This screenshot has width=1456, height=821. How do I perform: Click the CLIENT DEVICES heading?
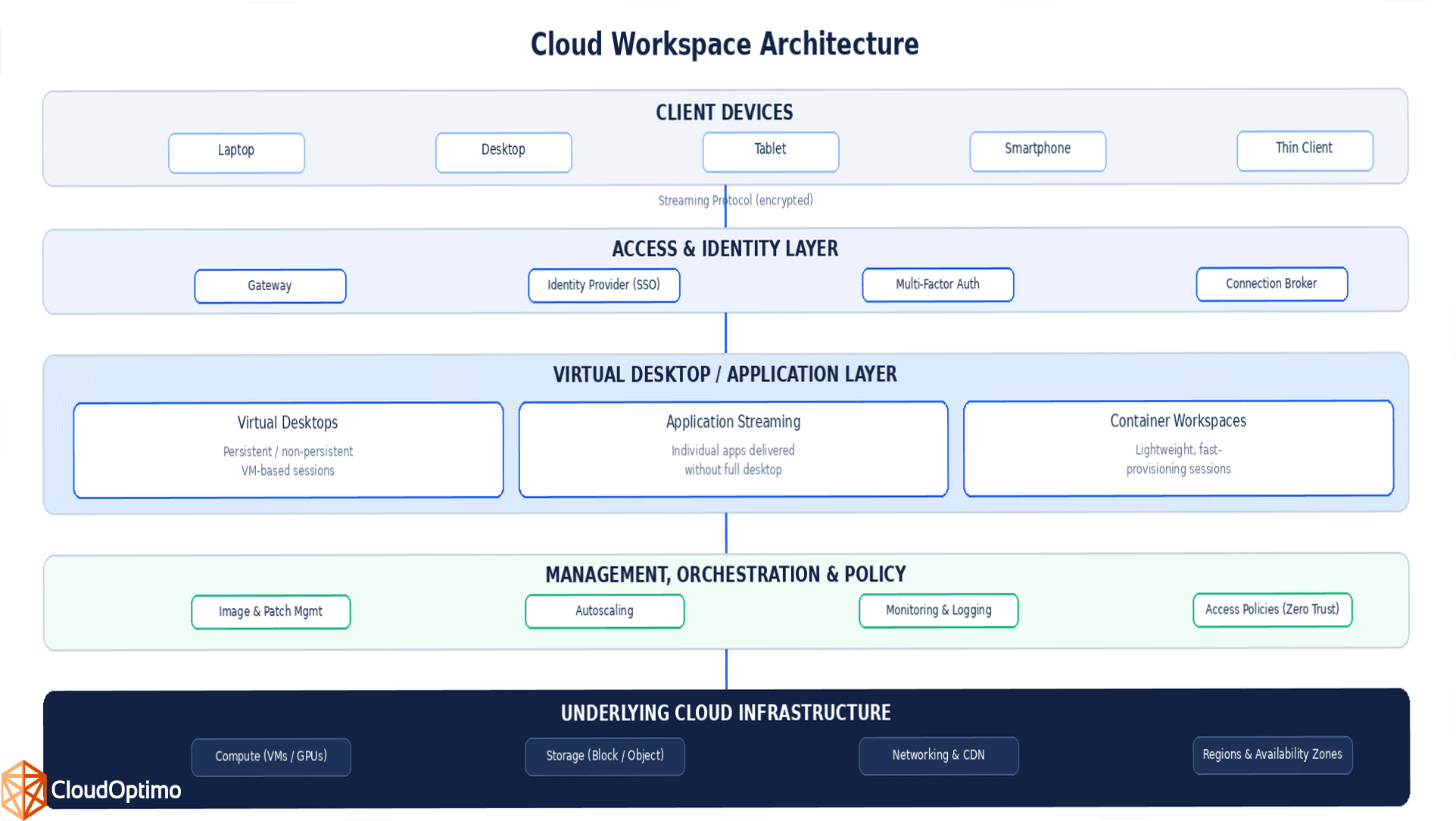pos(725,112)
